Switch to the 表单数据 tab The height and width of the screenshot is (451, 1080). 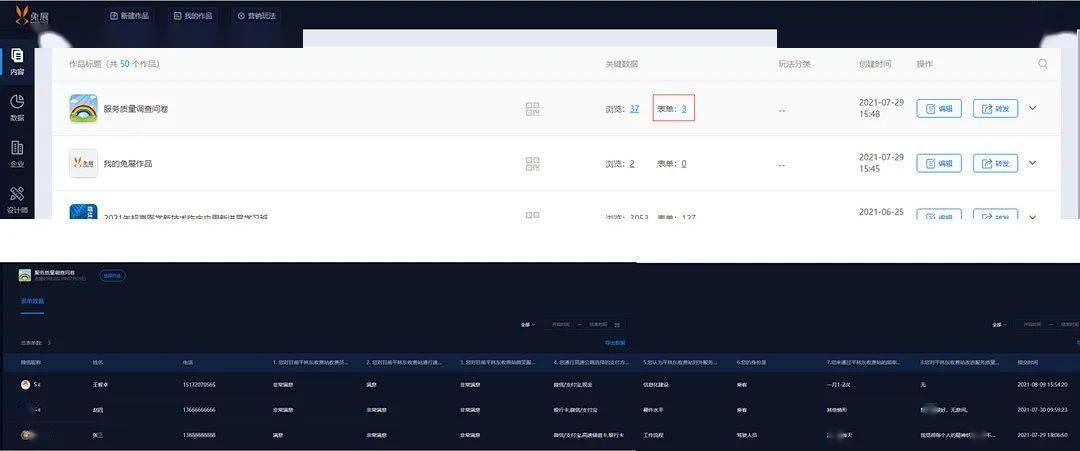click(32, 300)
